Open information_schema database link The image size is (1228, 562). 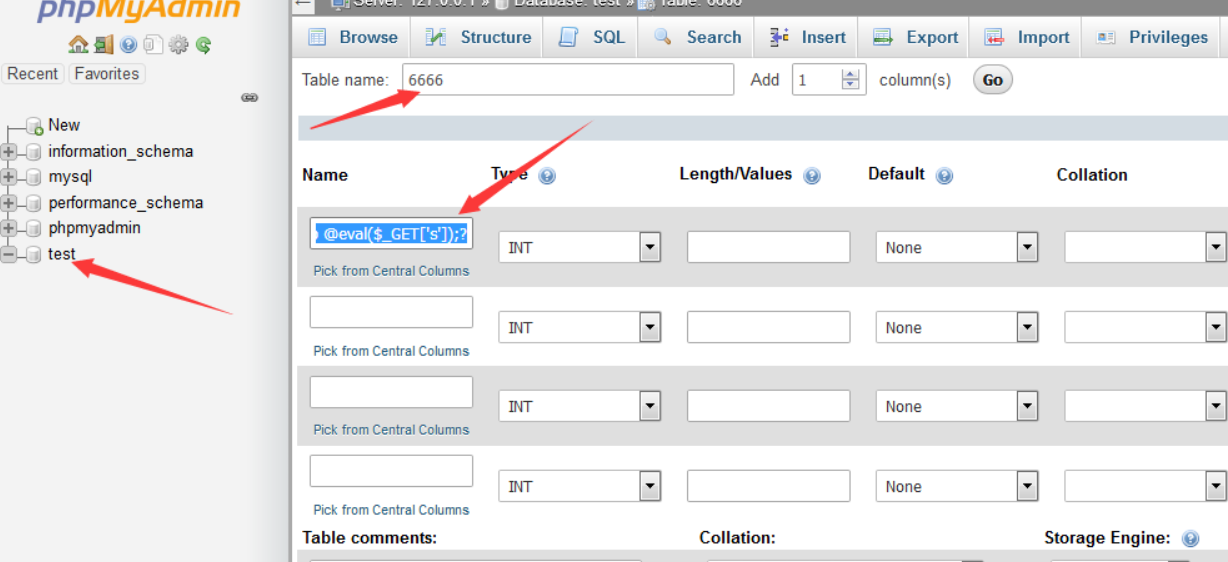121,151
